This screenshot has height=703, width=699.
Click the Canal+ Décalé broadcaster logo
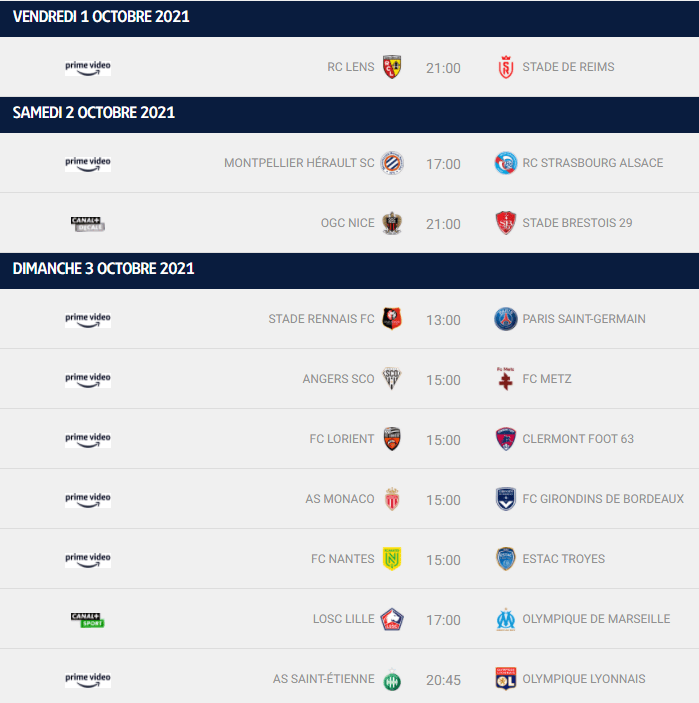(x=87, y=224)
